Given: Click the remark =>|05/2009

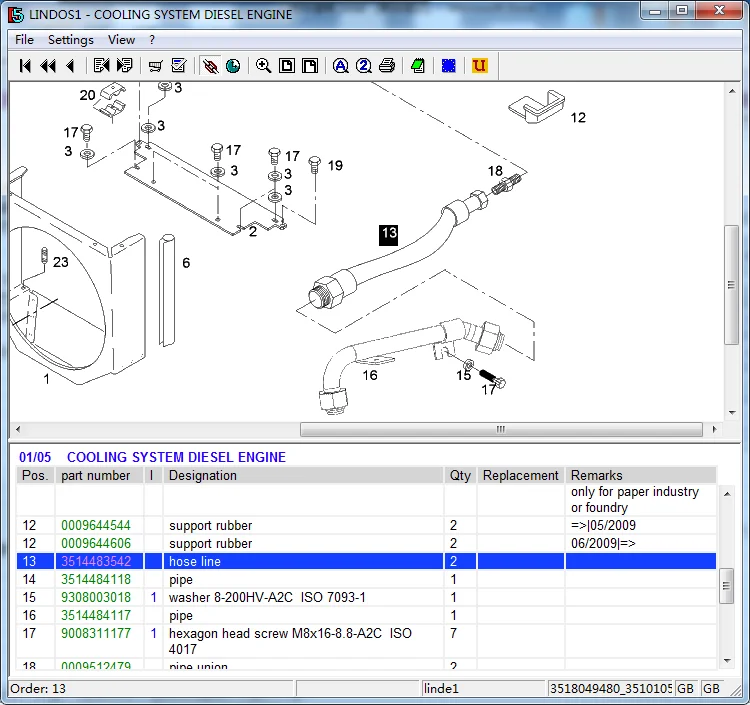Looking at the screenshot, I should [603, 525].
